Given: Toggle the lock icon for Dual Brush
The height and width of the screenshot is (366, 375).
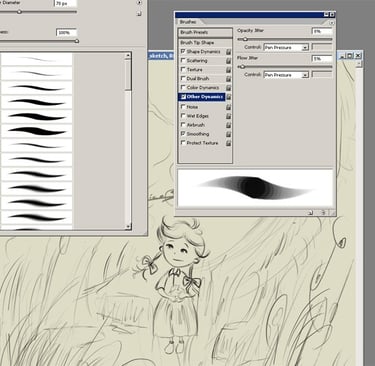Looking at the screenshot, I should (228, 79).
